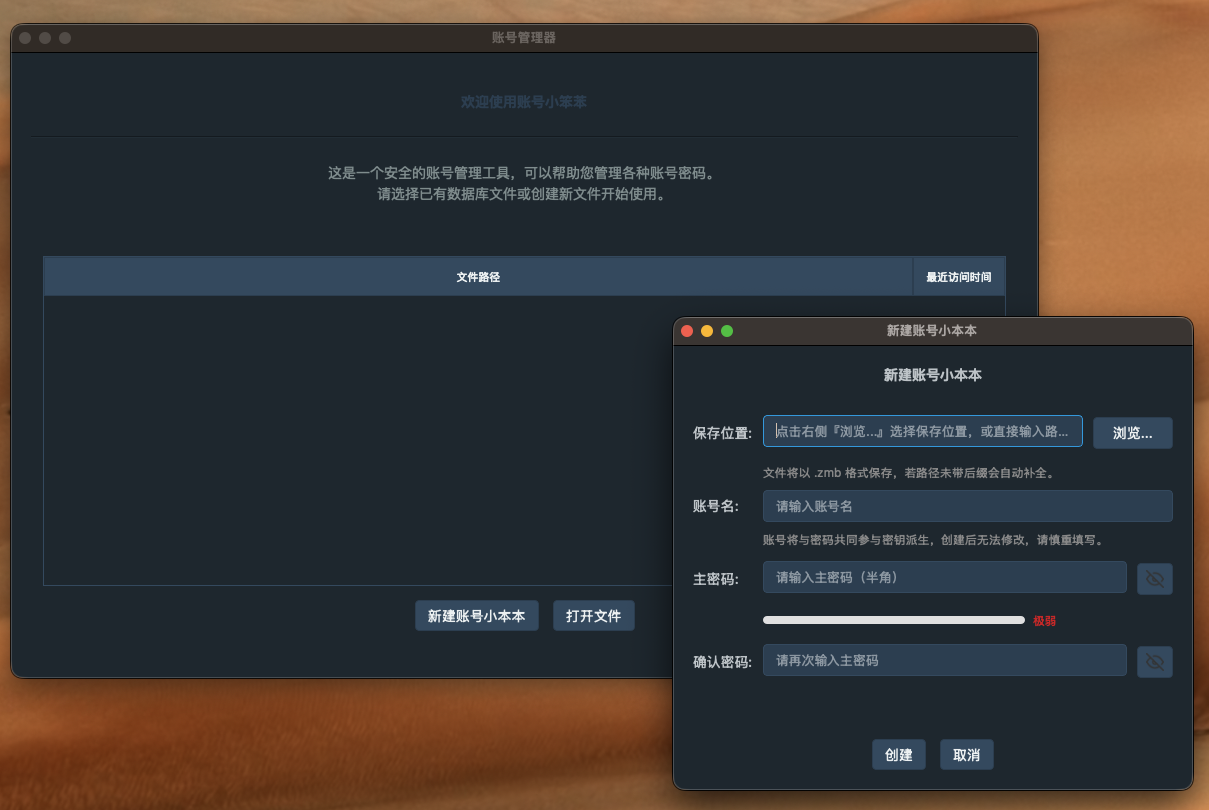The height and width of the screenshot is (810, 1209).
Task: Minimize the 新建账号小本本 dialog with the yellow button
Action: 707,331
